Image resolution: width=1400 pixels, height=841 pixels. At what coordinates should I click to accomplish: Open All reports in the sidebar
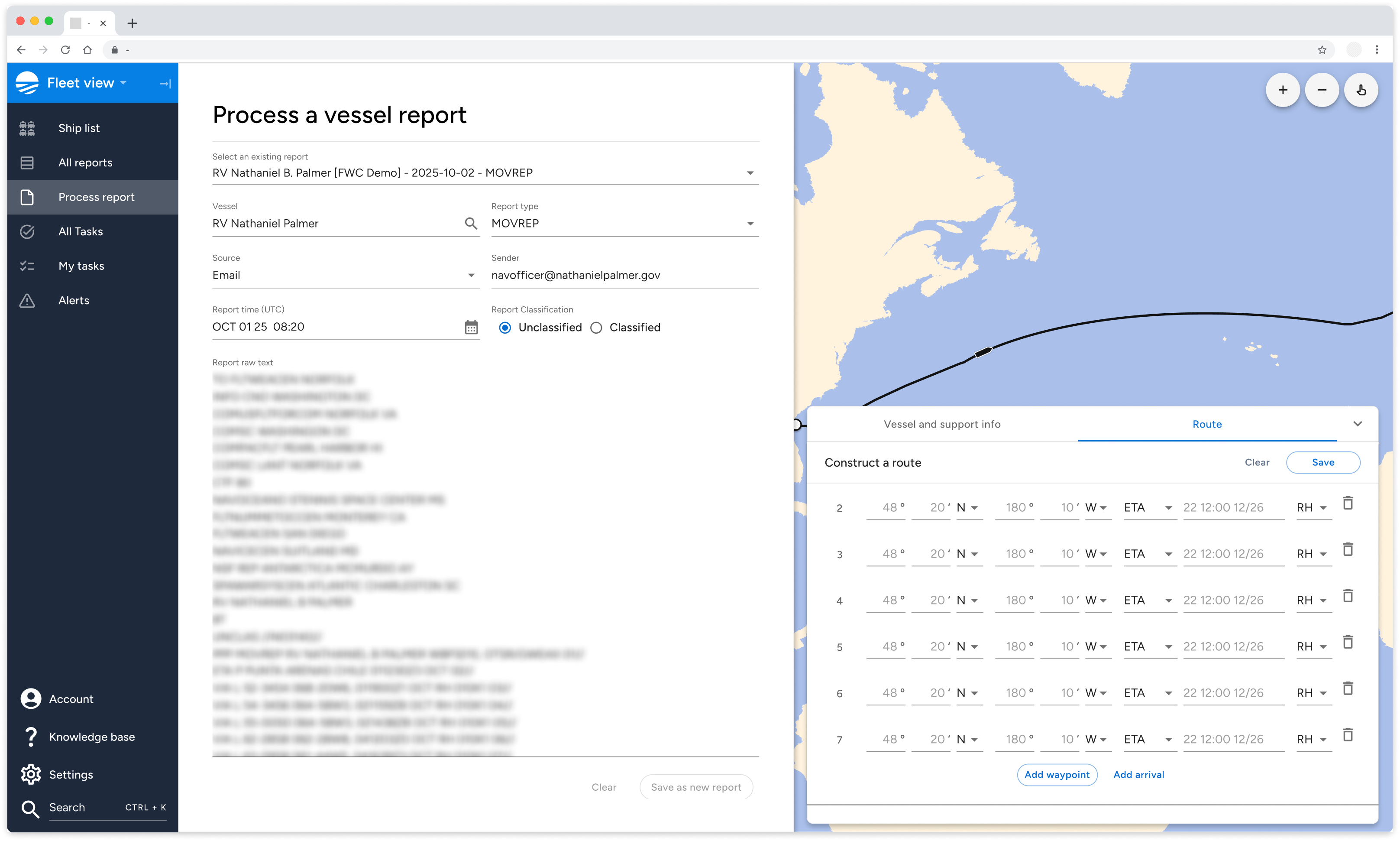(85, 162)
